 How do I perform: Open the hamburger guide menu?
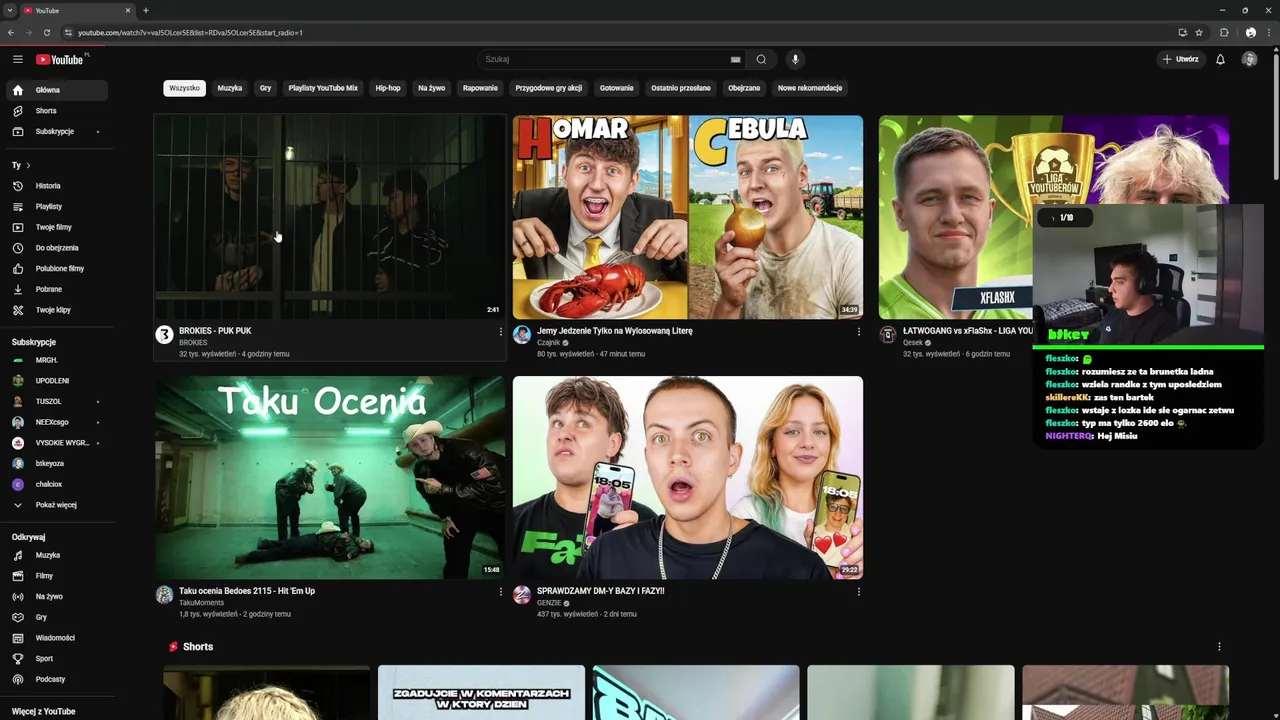(x=18, y=59)
